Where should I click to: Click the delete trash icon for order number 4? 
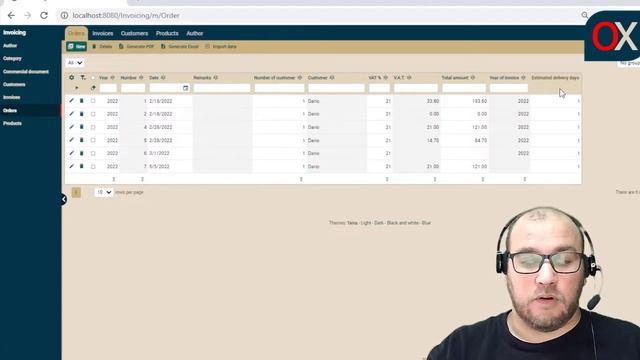click(82, 127)
